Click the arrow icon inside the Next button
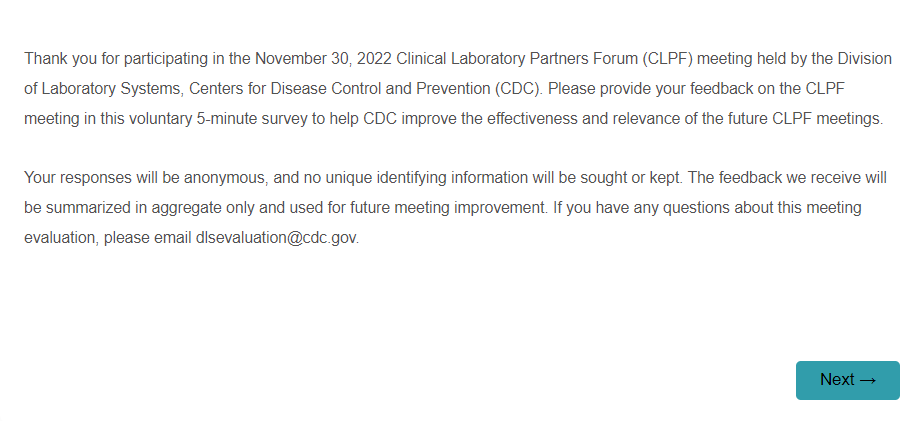 pyautogui.click(x=867, y=380)
